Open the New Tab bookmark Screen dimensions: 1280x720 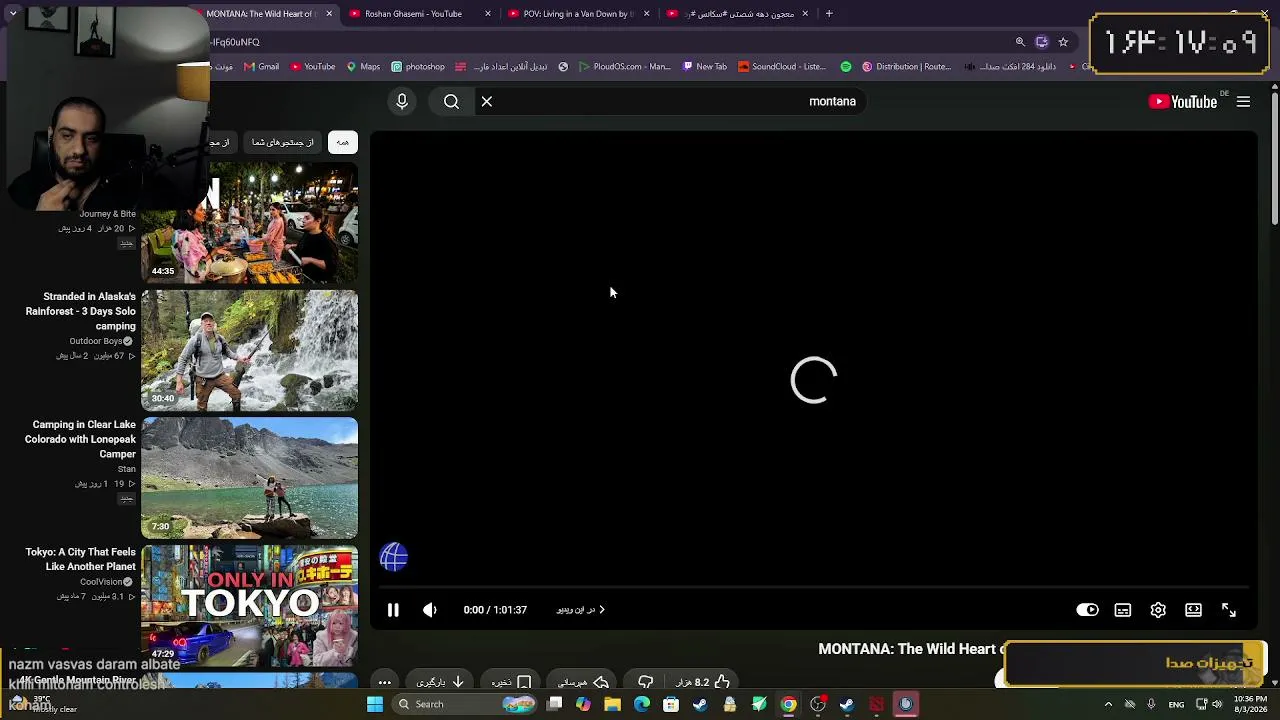705,67
